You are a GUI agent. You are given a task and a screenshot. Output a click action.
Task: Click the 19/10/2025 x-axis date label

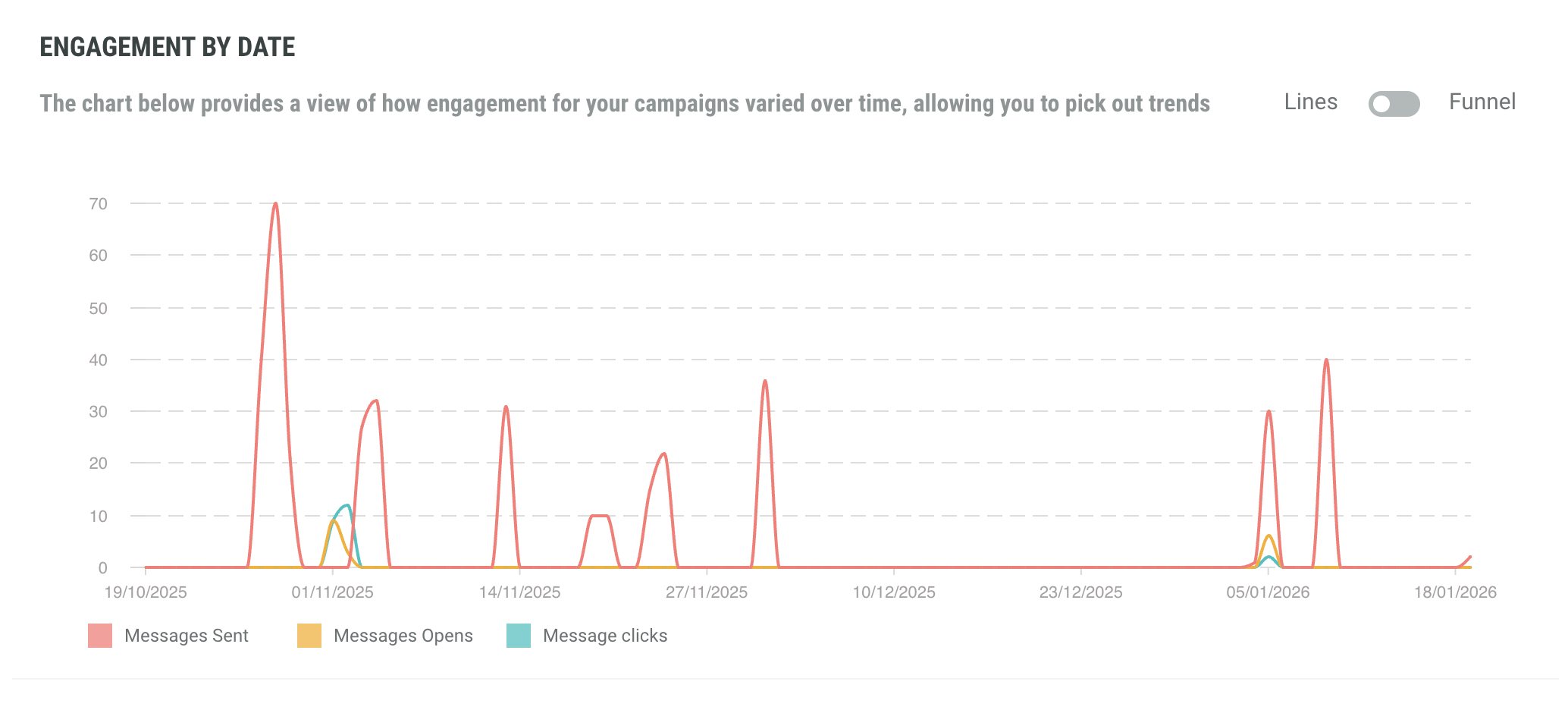[x=146, y=592]
